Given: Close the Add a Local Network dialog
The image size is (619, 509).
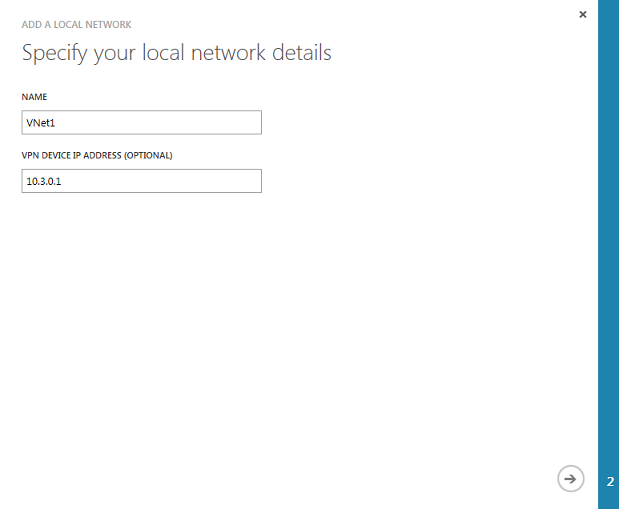Looking at the screenshot, I should (x=583, y=15).
